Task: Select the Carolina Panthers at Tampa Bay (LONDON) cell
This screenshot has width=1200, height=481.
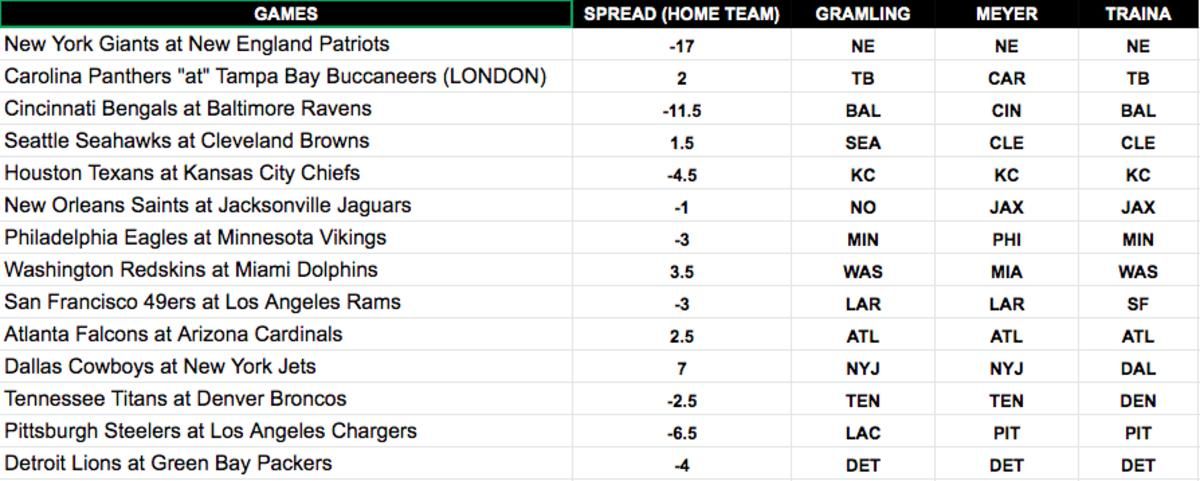Action: tap(286, 77)
